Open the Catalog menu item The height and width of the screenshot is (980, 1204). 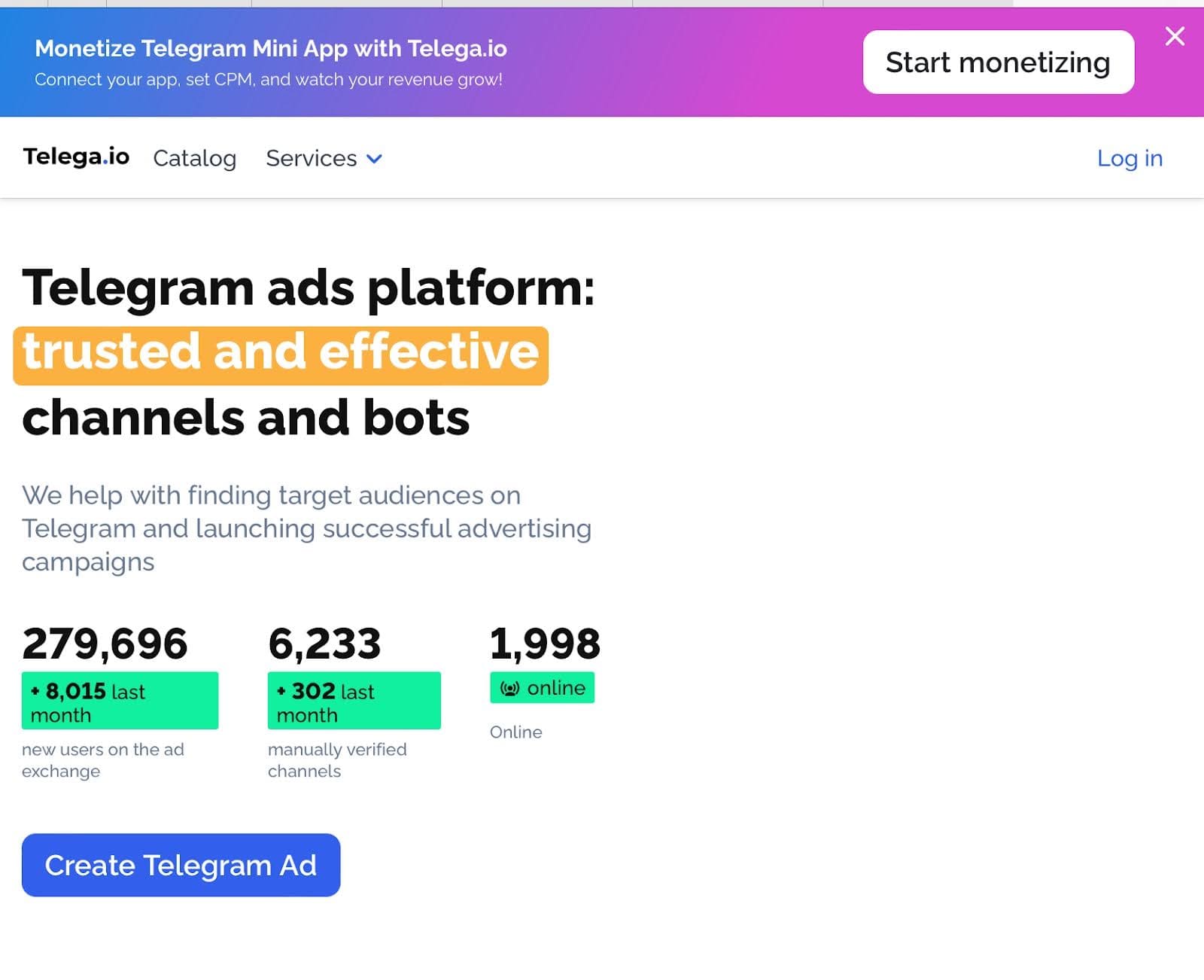pyautogui.click(x=194, y=158)
